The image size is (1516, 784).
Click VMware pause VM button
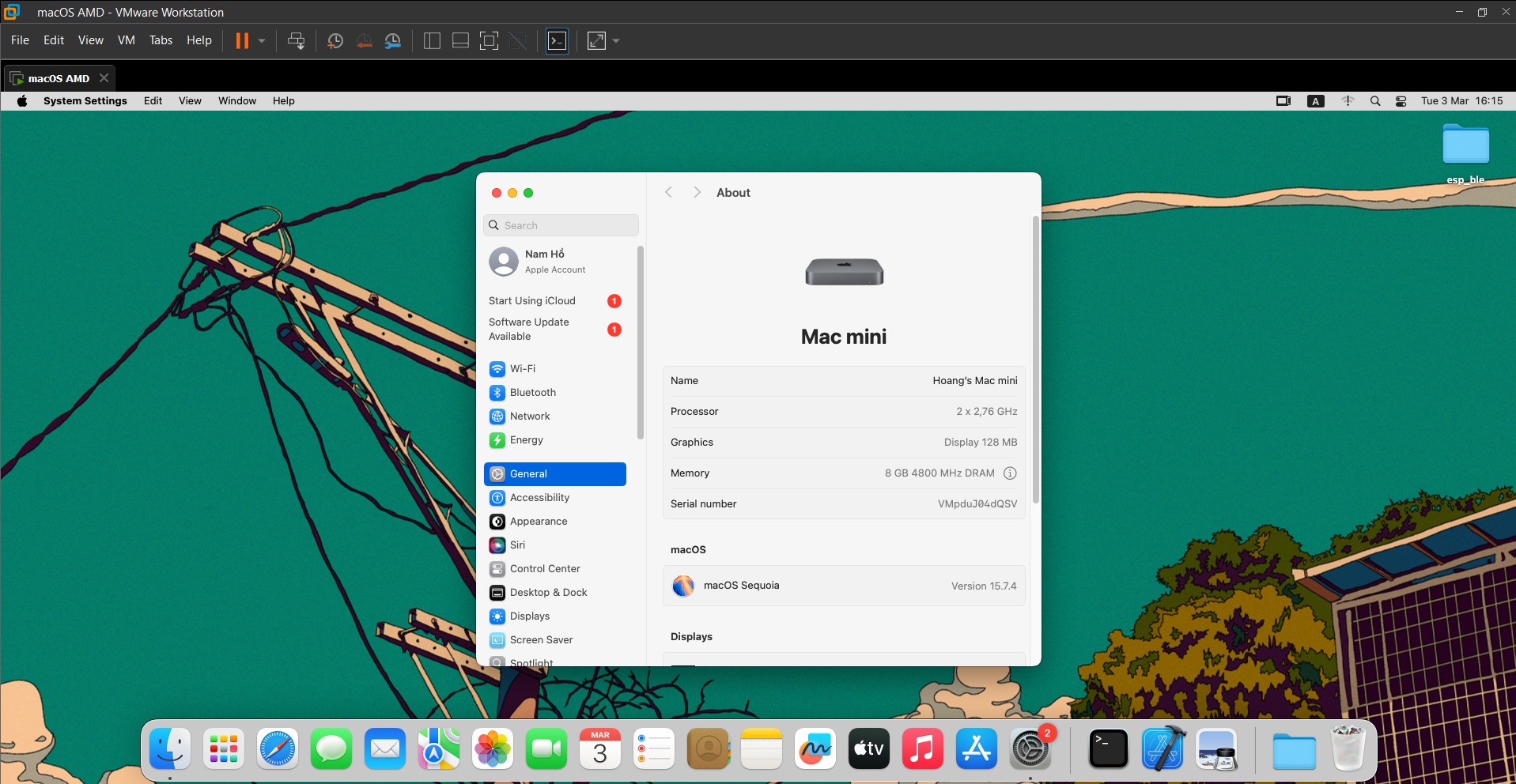(242, 41)
